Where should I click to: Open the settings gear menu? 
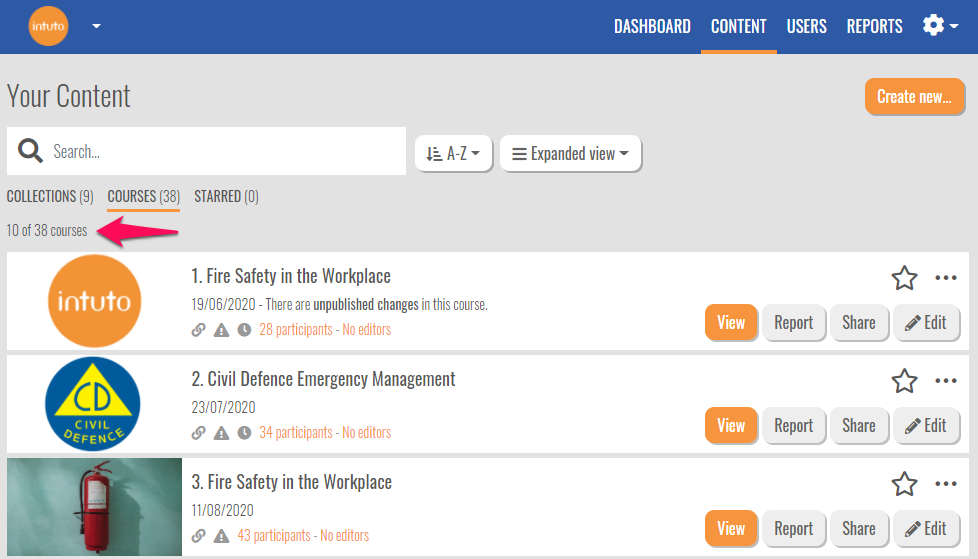(939, 26)
